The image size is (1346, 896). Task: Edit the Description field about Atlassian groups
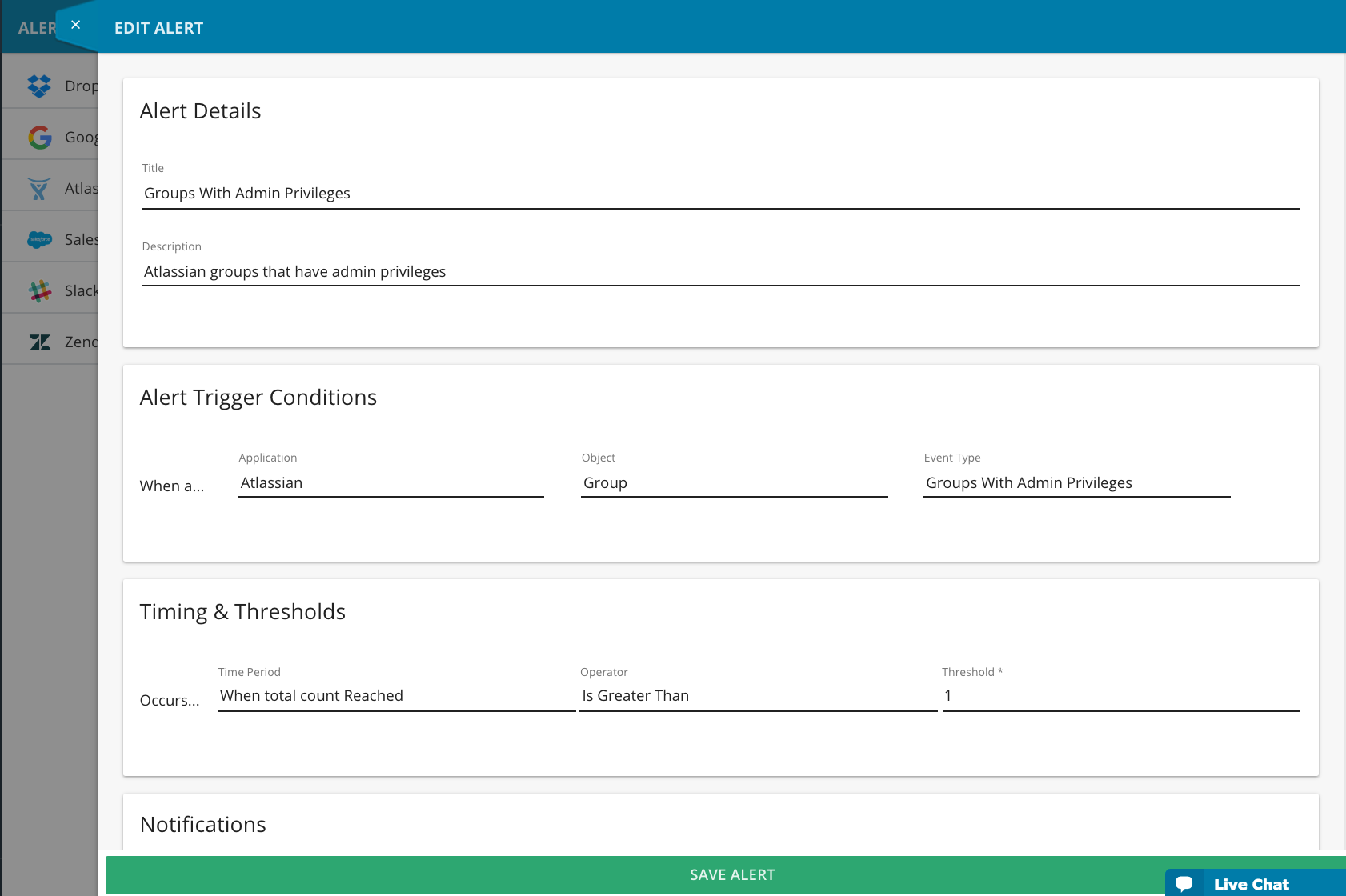click(720, 272)
